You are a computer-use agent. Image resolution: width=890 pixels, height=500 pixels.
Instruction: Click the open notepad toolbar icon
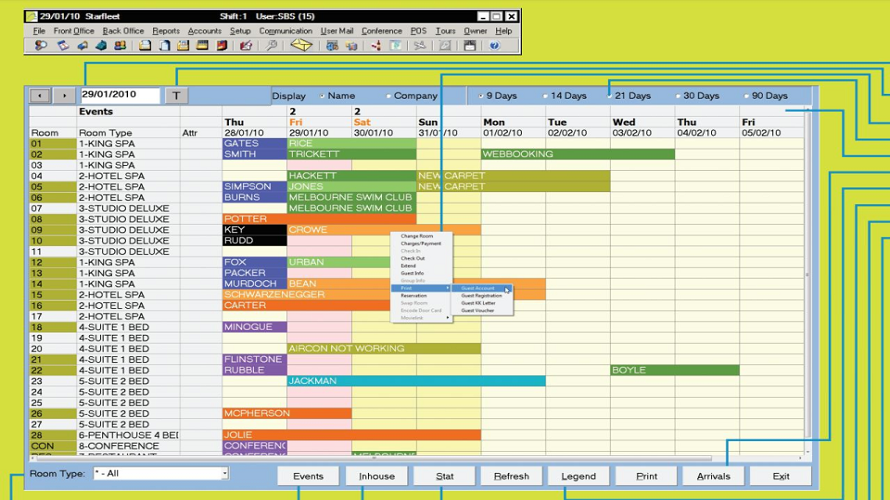145,46
